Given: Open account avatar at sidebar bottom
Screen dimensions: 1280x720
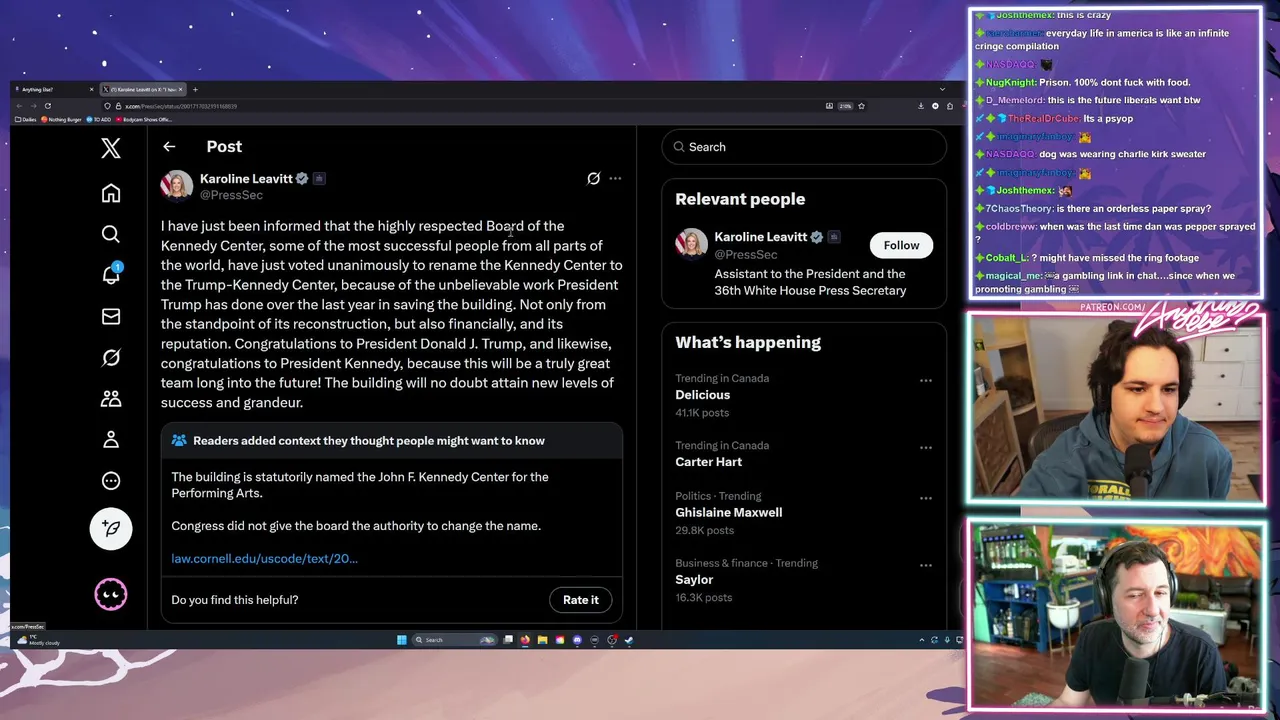Looking at the screenshot, I should (x=111, y=594).
